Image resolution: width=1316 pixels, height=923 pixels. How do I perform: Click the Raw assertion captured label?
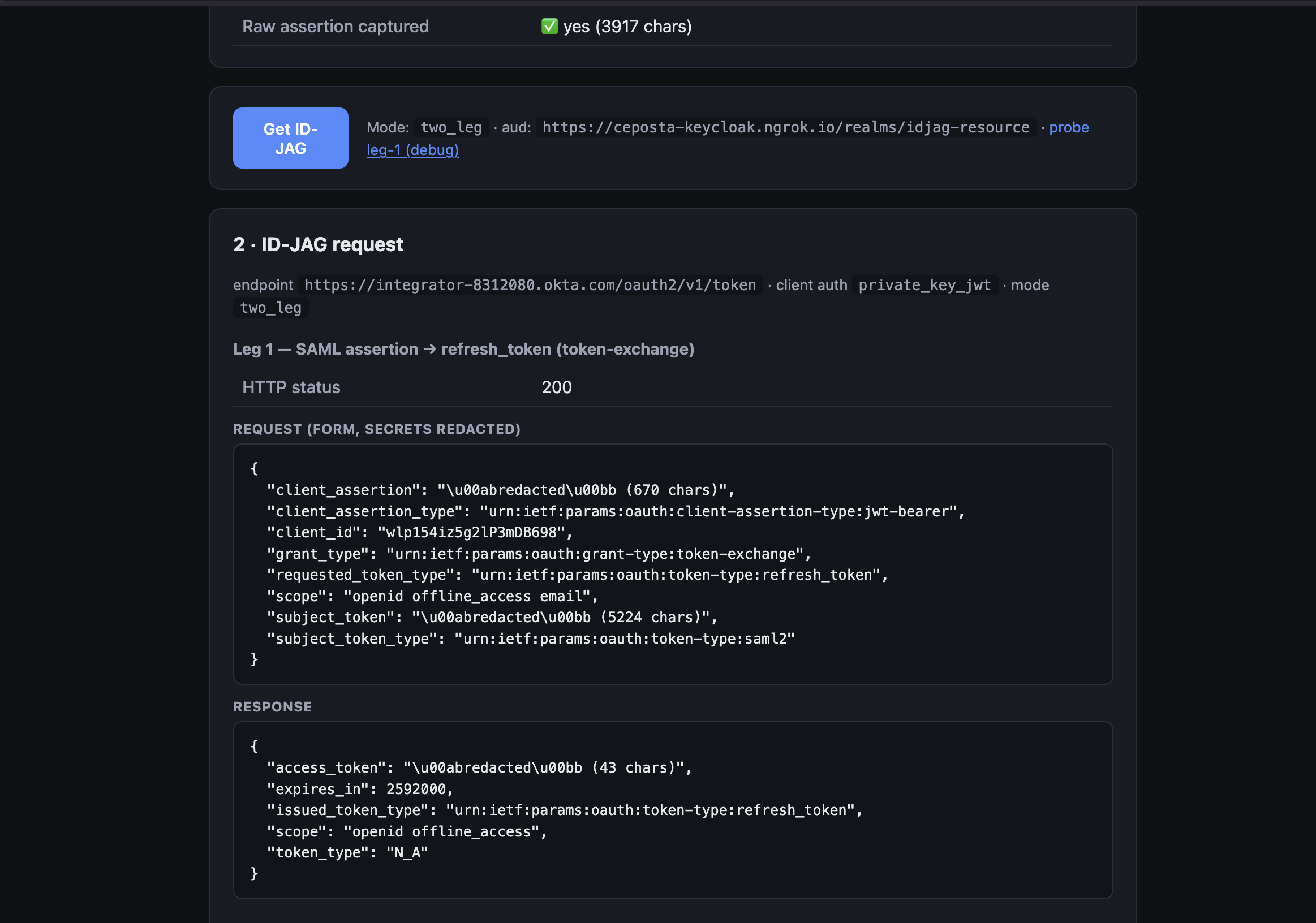pyautogui.click(x=336, y=27)
